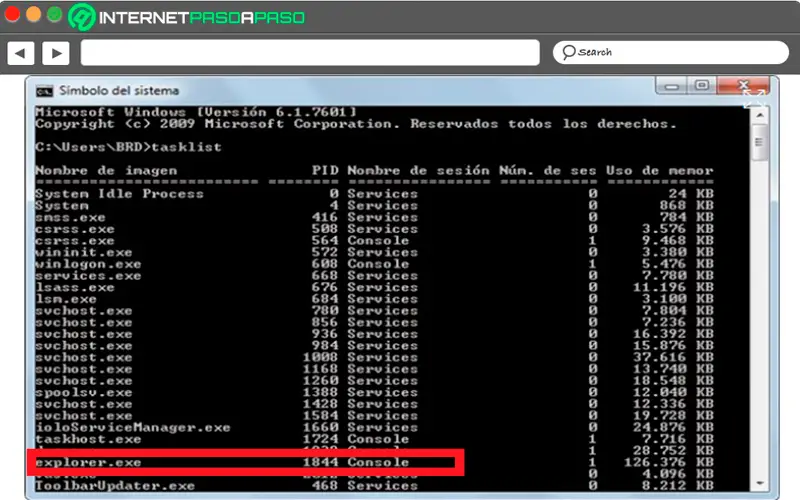This screenshot has width=800, height=500.
Task: Click the Símbolo del sistema title text
Action: (119, 91)
